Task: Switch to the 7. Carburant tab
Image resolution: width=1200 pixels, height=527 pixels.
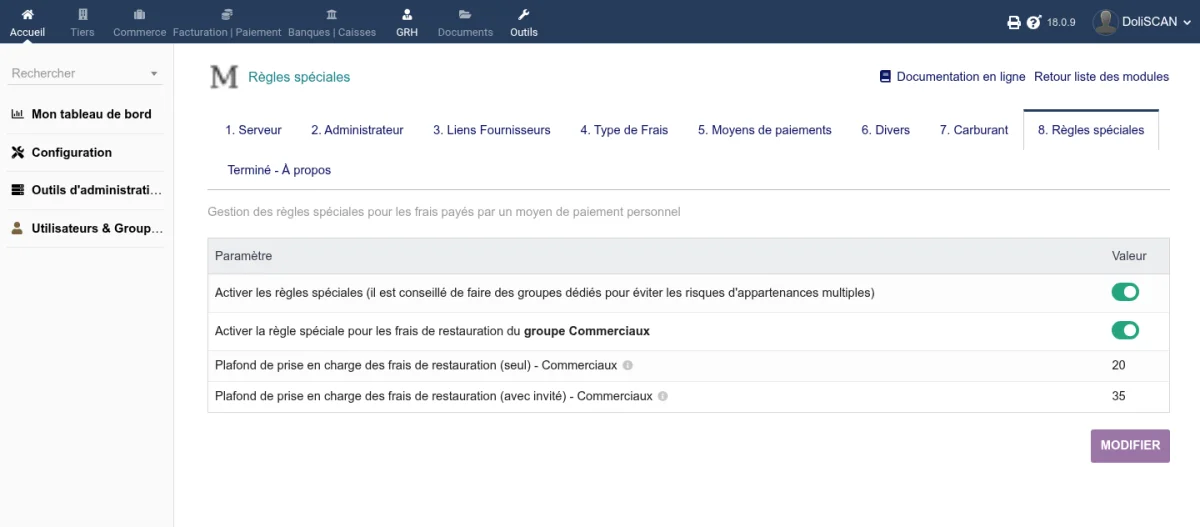Action: (x=974, y=130)
